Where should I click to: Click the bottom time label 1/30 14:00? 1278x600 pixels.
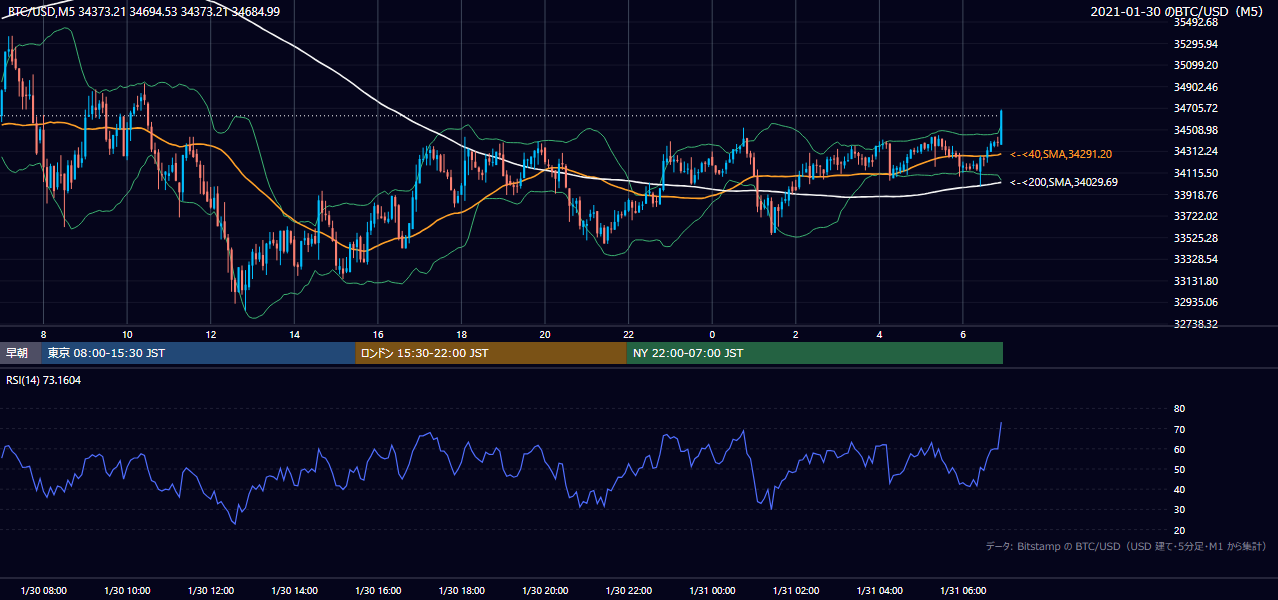coord(294,590)
